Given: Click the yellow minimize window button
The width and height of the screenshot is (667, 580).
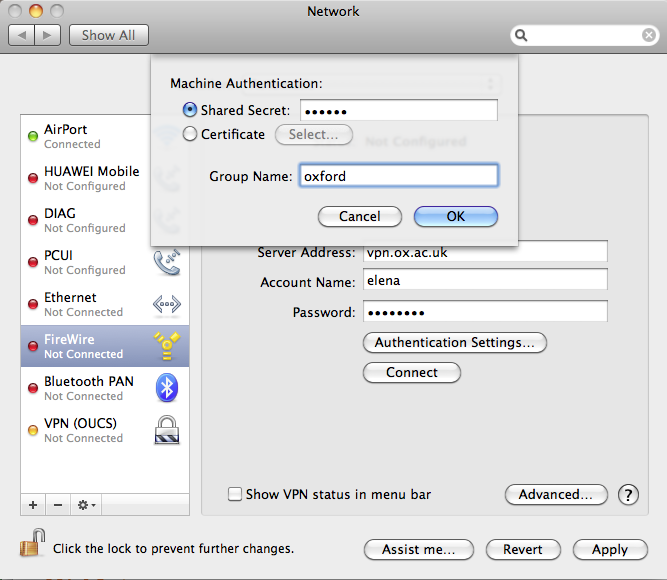Looking at the screenshot, I should (36, 11).
